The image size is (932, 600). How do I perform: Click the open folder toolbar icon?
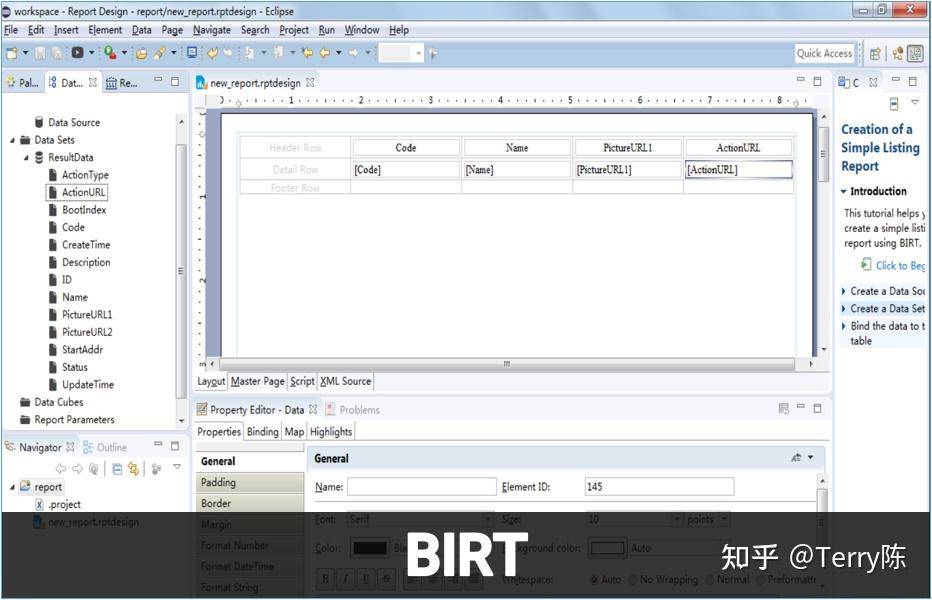(x=141, y=54)
